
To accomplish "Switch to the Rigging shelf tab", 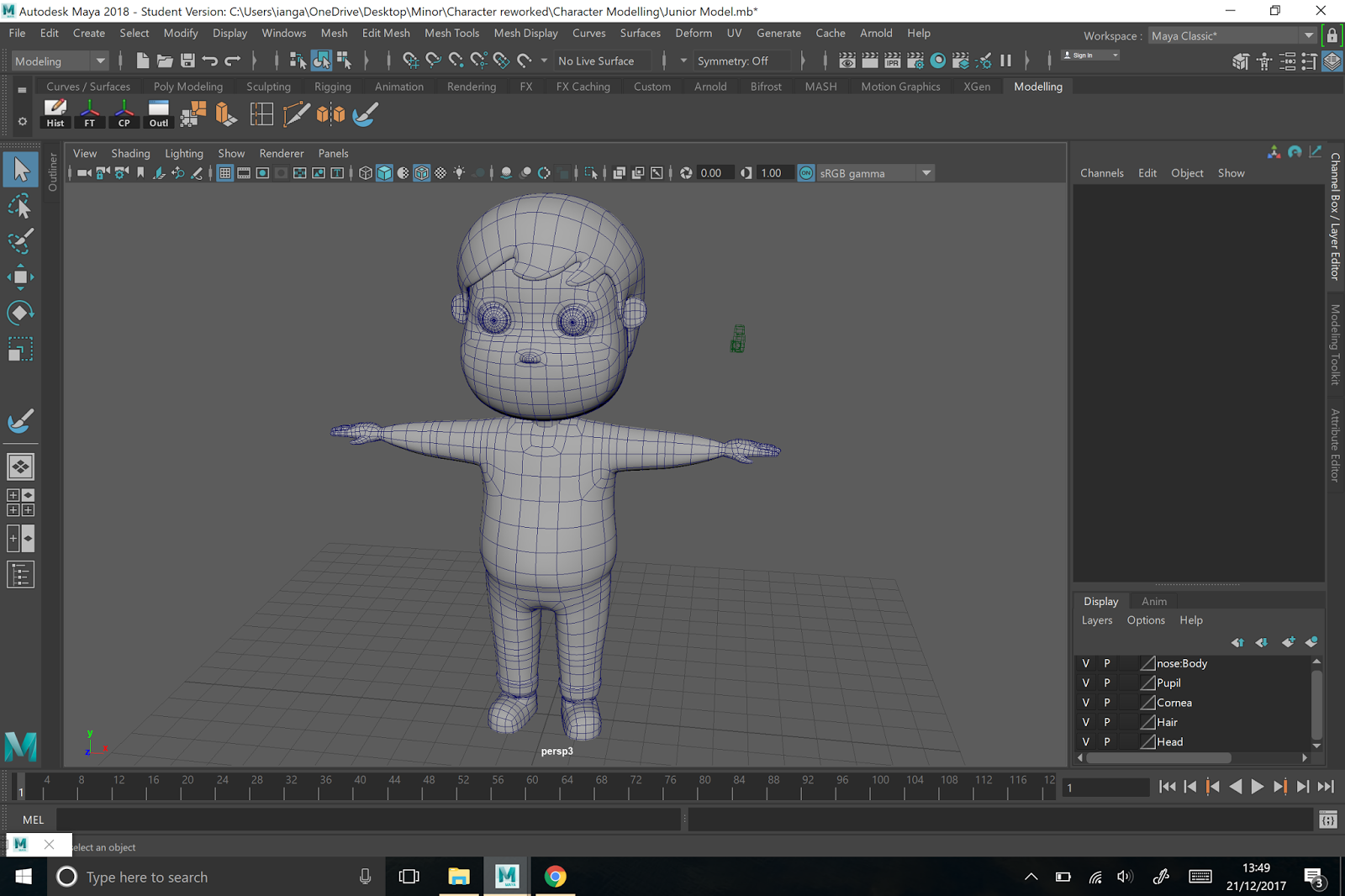I will (x=333, y=87).
